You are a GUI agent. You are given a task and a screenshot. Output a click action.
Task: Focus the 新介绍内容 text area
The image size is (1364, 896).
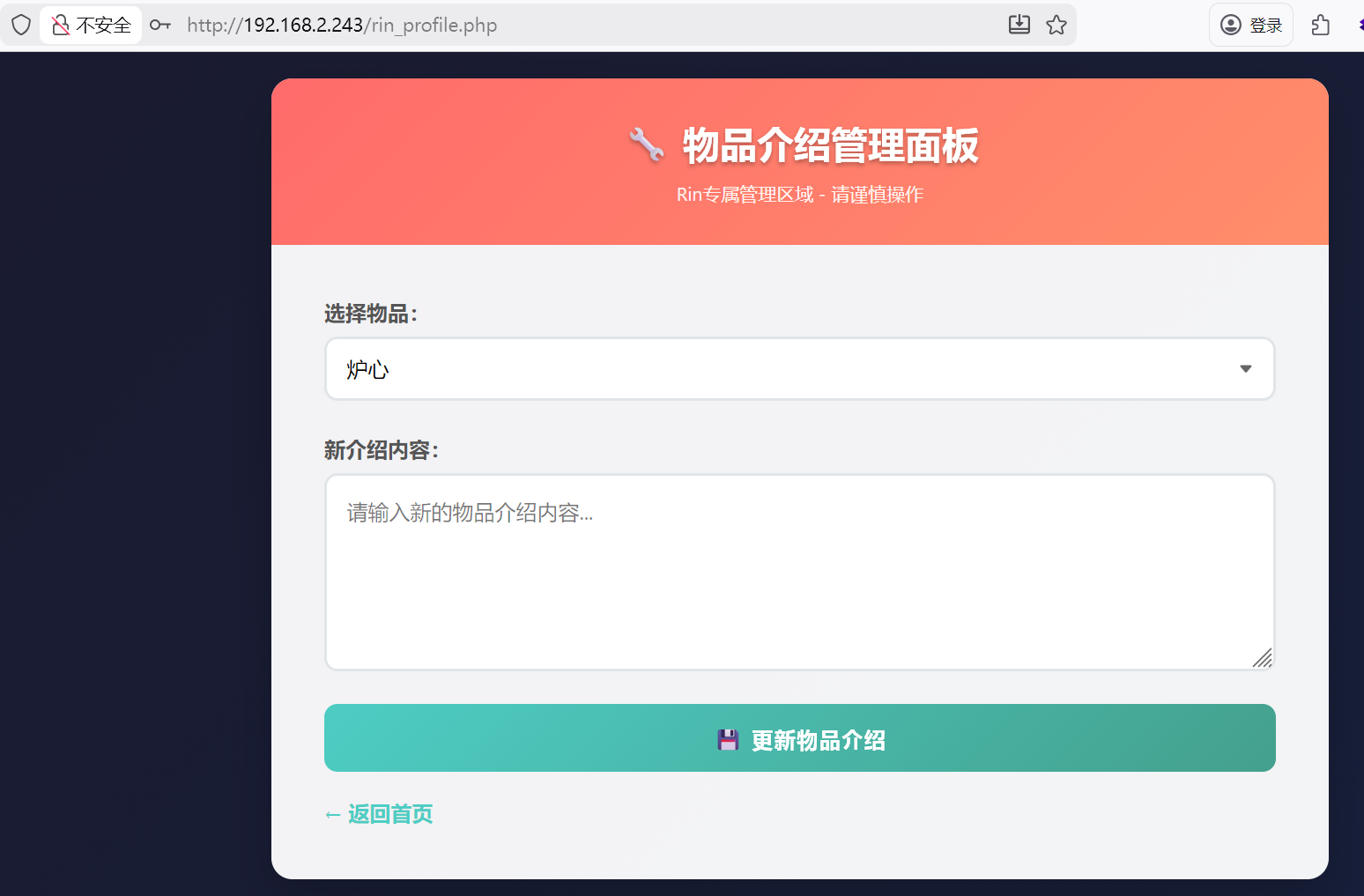[x=798, y=573]
